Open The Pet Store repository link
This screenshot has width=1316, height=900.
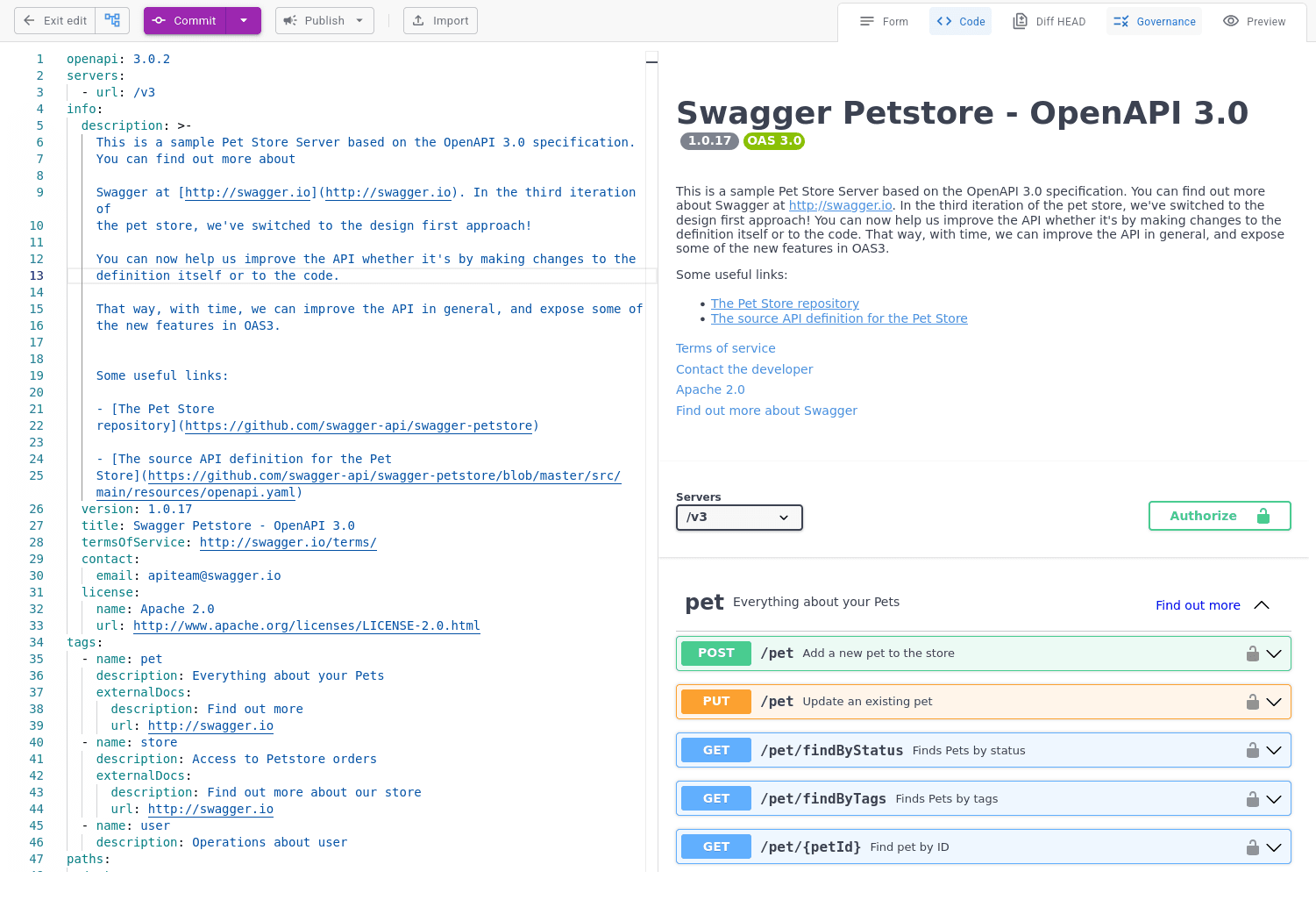click(x=785, y=304)
